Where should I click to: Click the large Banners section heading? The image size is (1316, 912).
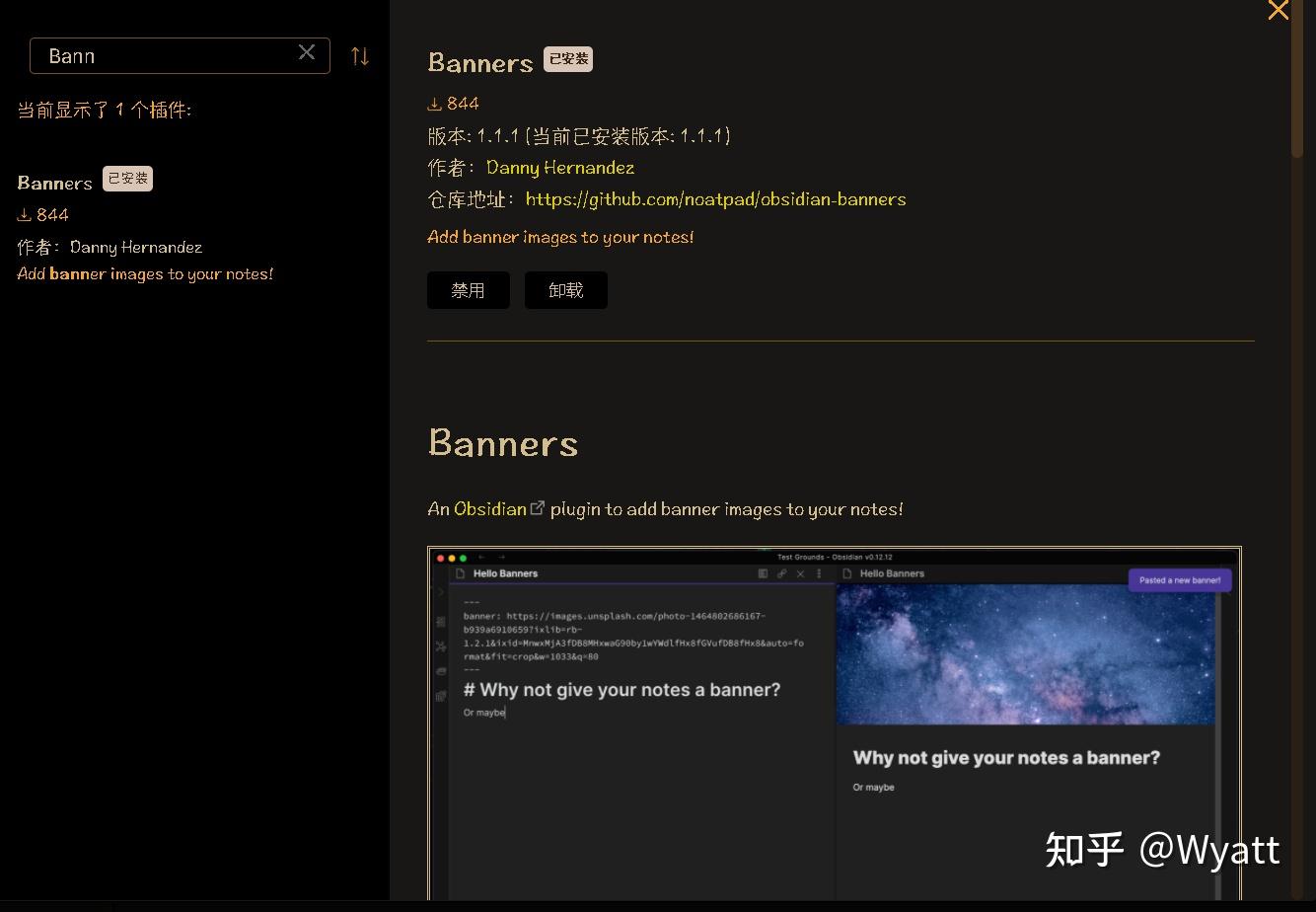pos(502,443)
